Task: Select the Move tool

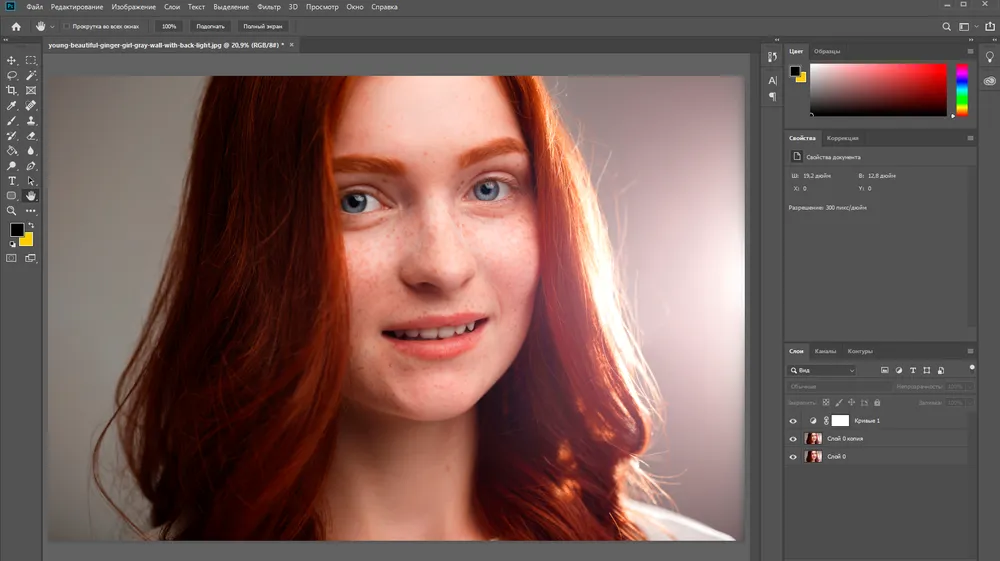Action: tap(11, 60)
